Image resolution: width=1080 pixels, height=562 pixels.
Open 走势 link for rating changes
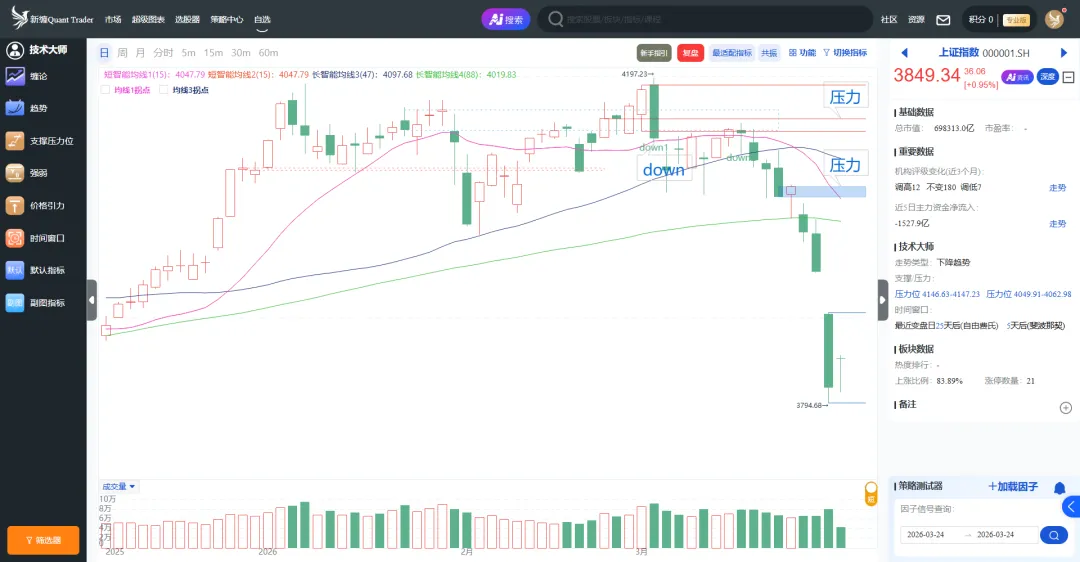pos(1057,187)
